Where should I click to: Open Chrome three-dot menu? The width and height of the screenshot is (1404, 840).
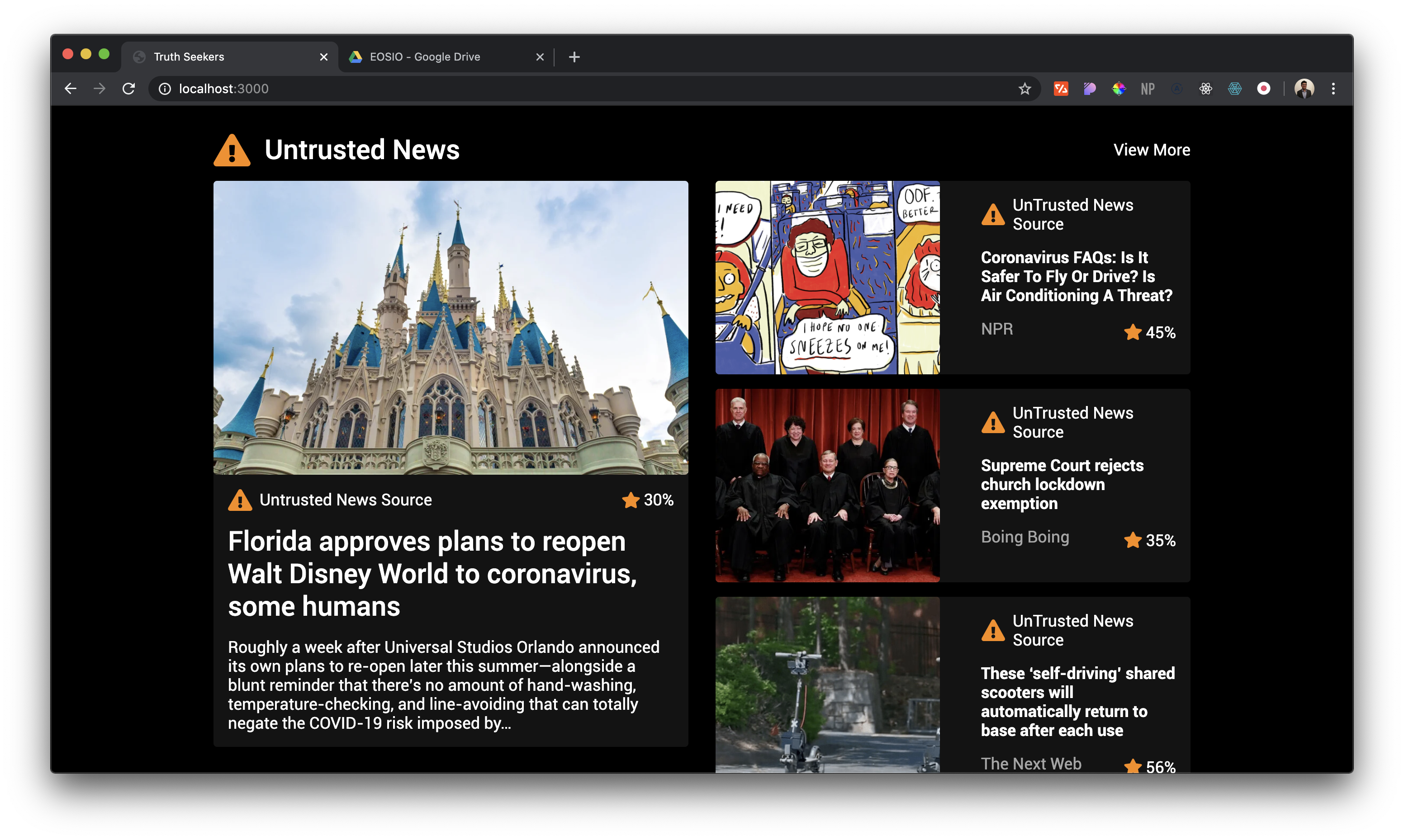[x=1333, y=89]
